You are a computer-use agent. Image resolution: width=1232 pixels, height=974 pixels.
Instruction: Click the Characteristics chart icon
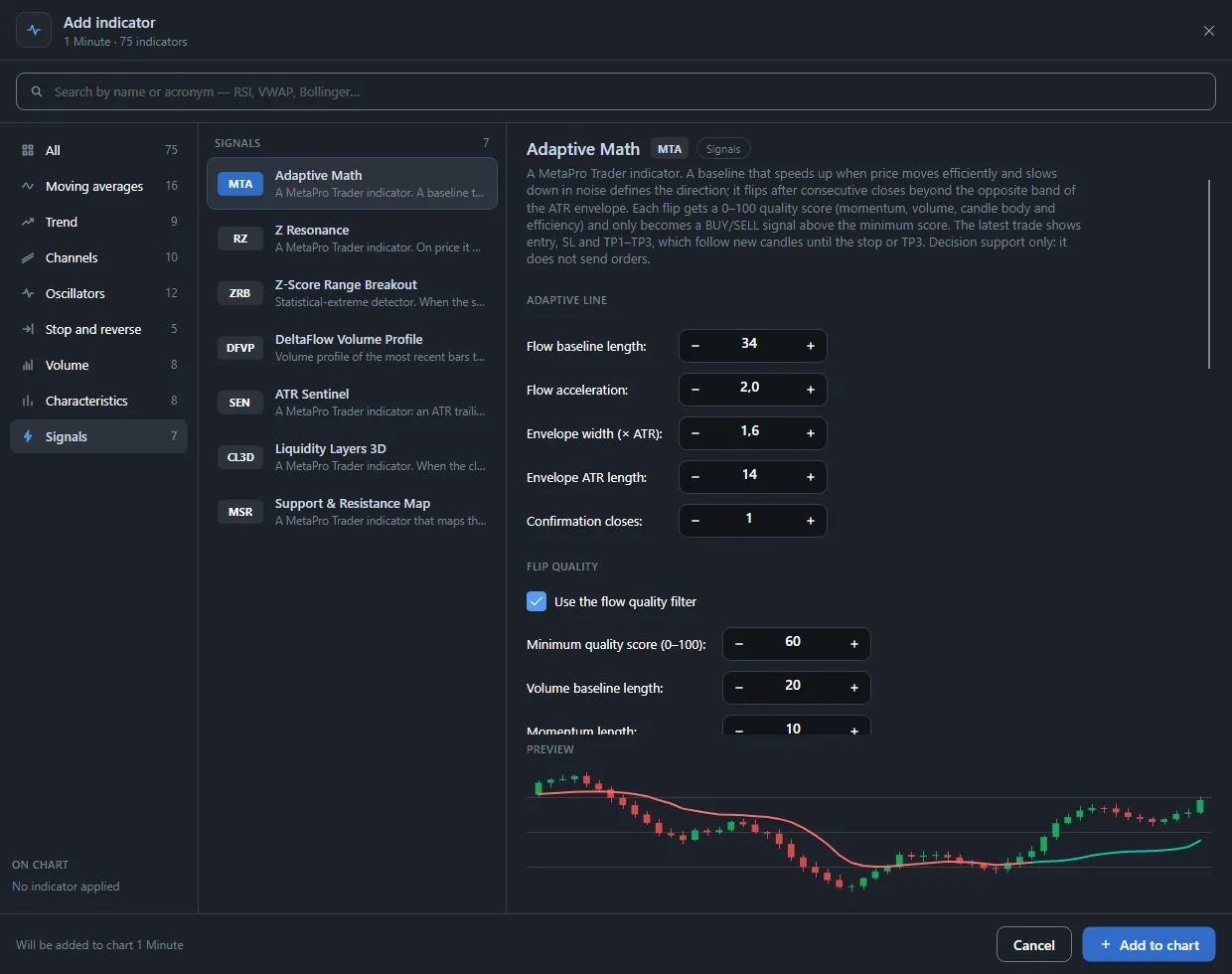coord(28,401)
